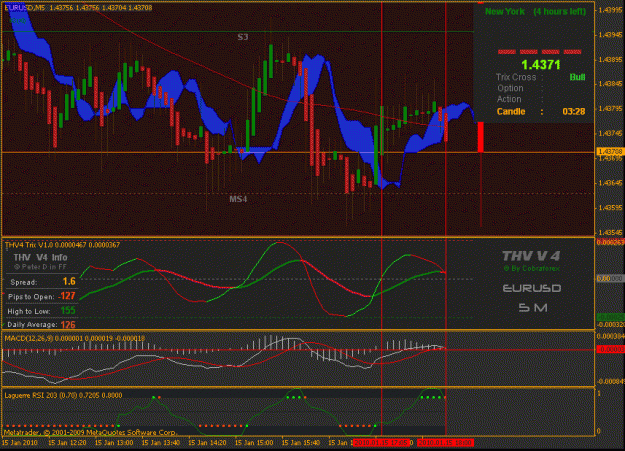Click the '15 Jan 15:40' time axis label

tap(301, 443)
